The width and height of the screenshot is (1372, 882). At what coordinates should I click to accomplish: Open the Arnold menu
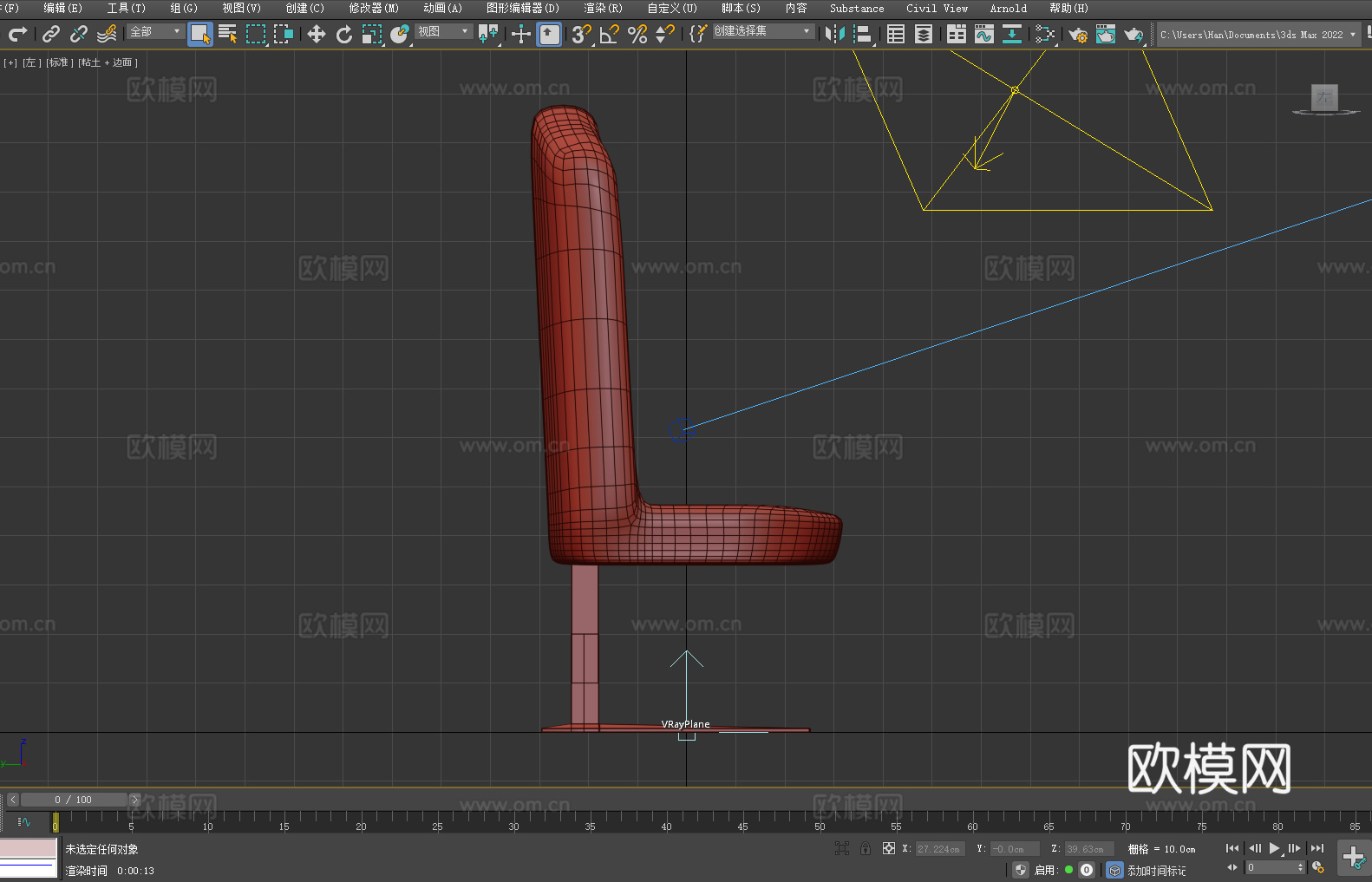click(1009, 8)
